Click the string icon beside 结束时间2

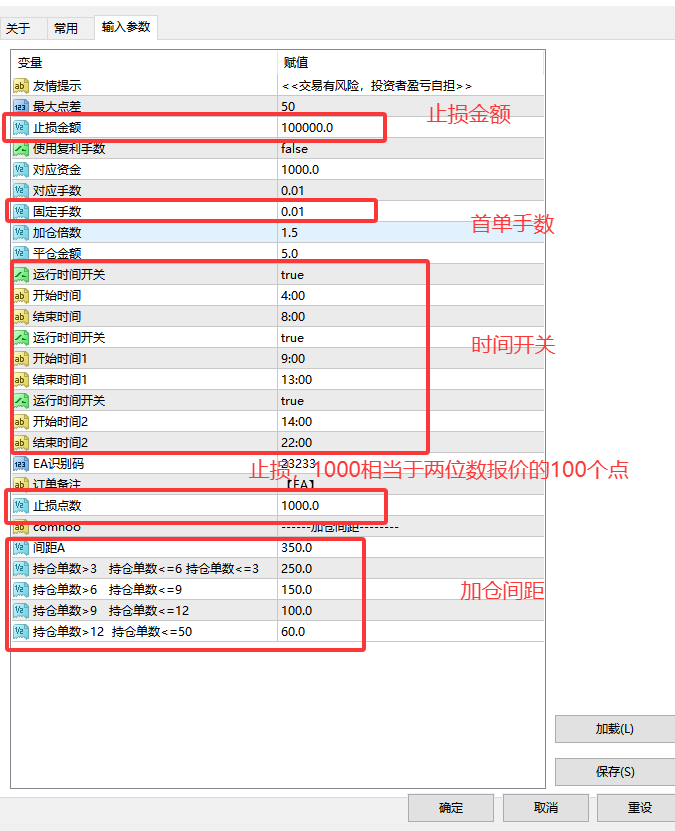(x=20, y=443)
